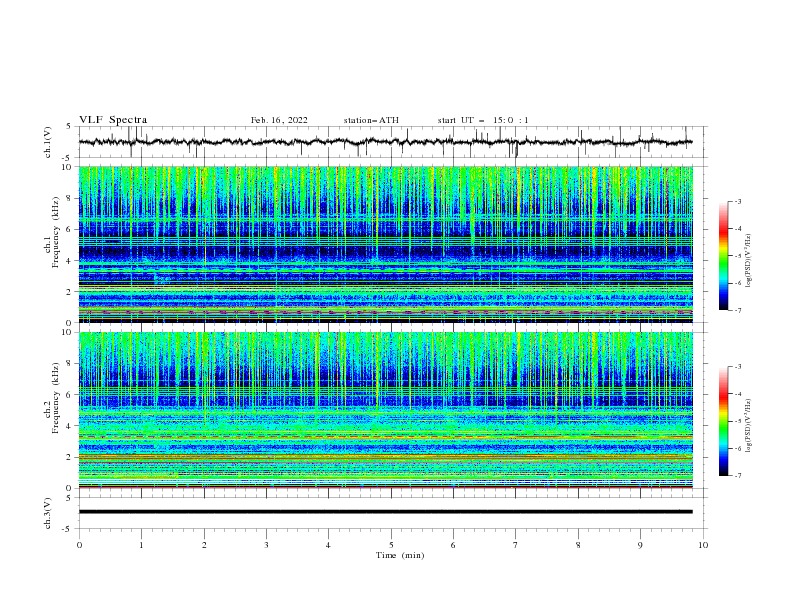Click inside the ch.1 spectrogram panel

(386, 244)
